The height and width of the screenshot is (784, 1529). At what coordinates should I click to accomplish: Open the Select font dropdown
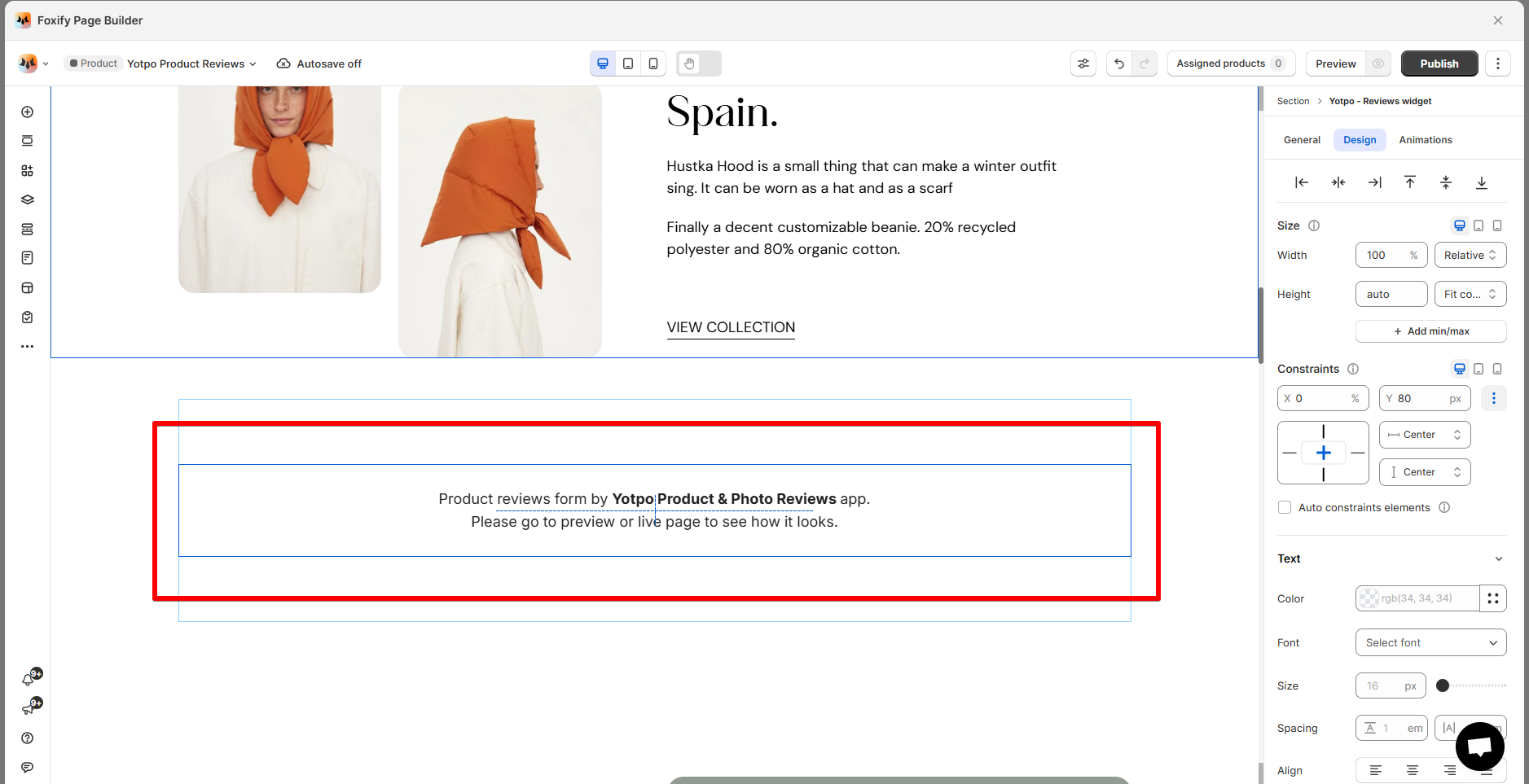1430,642
